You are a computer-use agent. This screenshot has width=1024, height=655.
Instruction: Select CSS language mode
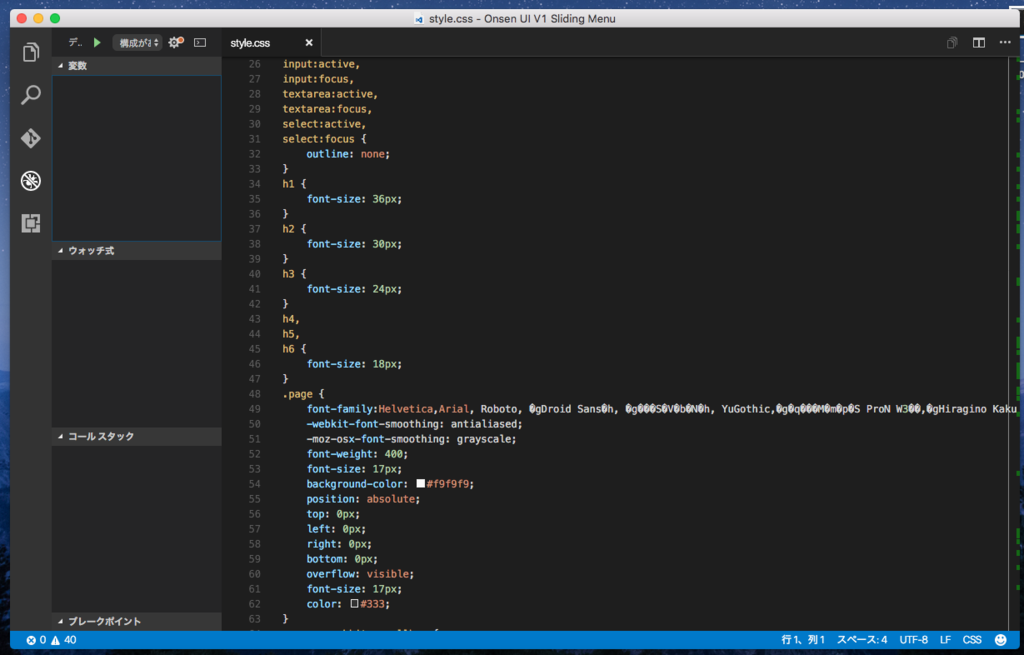click(x=972, y=640)
